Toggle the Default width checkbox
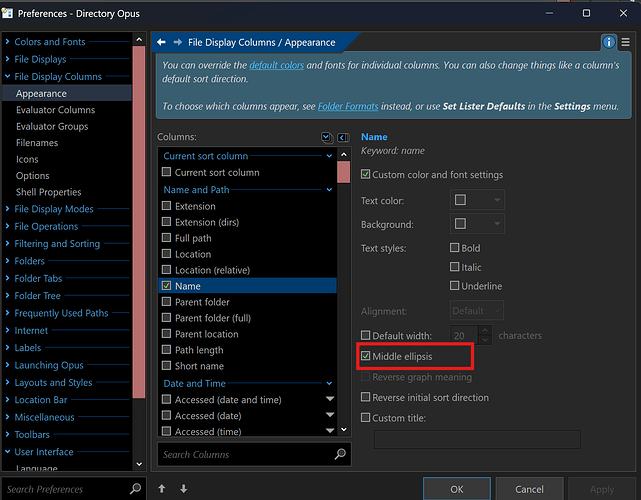This screenshot has height=500, width=641. tap(365, 335)
